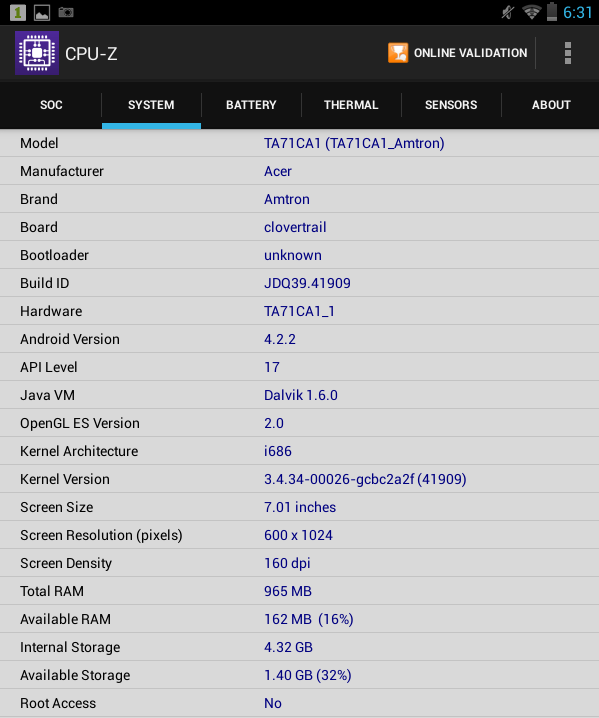
Task: Switch to the SOC tab
Action: pyautogui.click(x=51, y=105)
